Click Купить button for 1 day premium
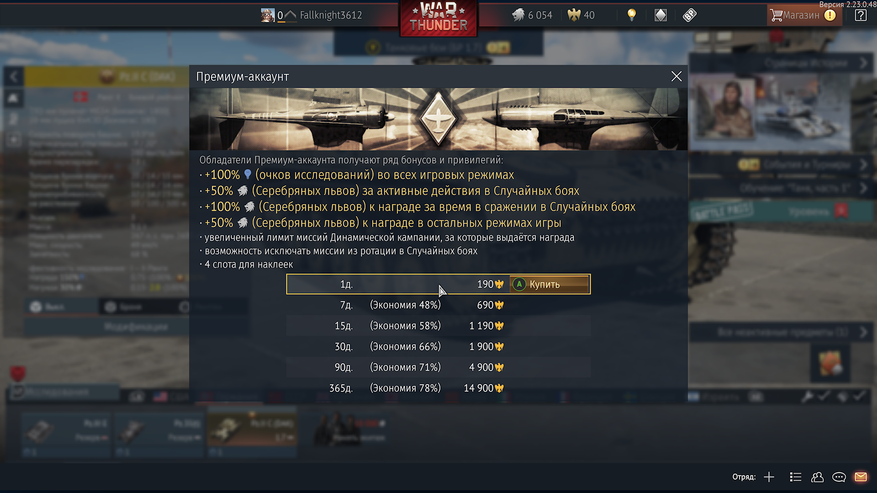 pyautogui.click(x=549, y=284)
